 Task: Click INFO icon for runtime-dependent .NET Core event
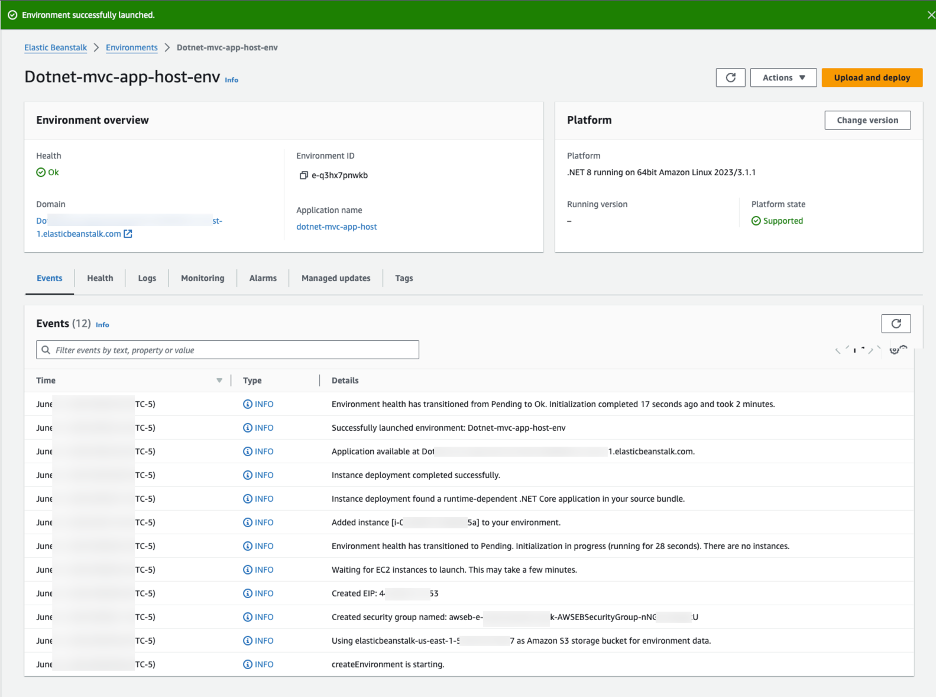point(248,499)
